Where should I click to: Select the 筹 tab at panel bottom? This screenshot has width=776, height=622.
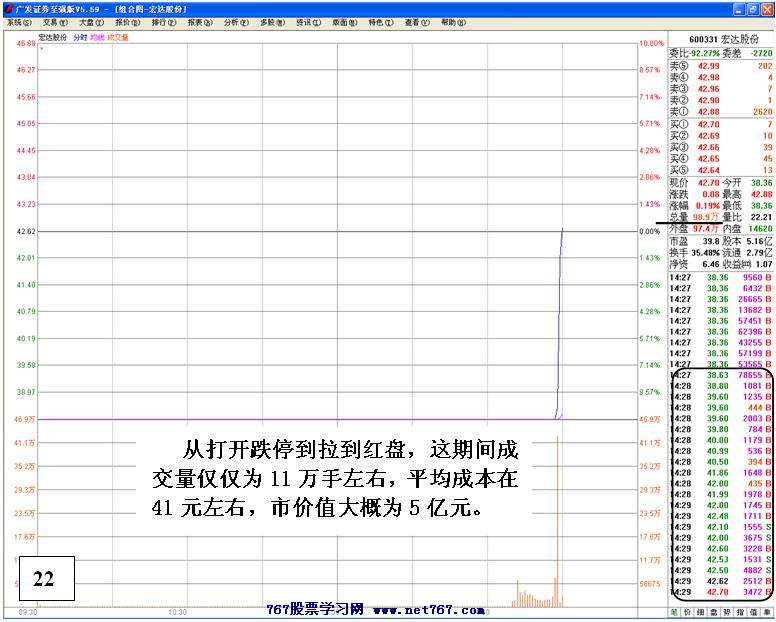767,612
